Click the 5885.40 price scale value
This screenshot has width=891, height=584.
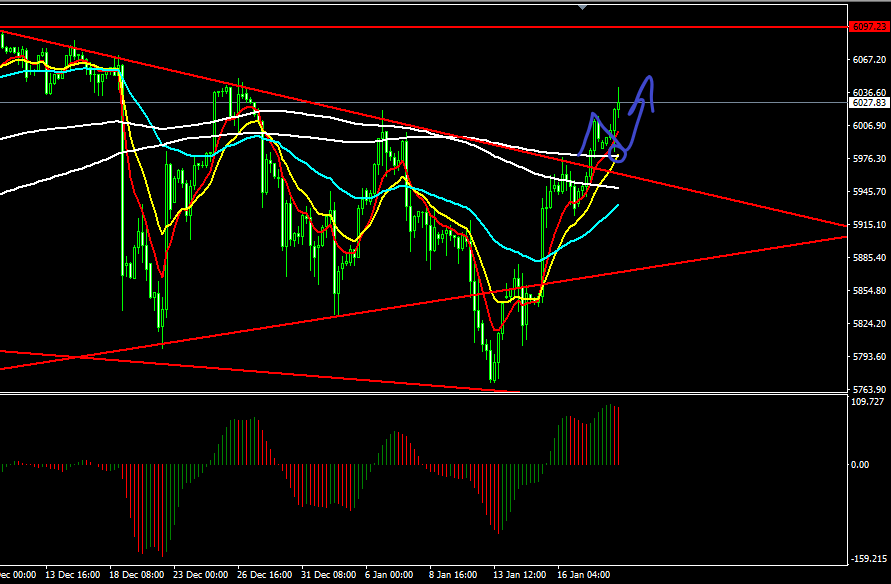tap(869, 258)
